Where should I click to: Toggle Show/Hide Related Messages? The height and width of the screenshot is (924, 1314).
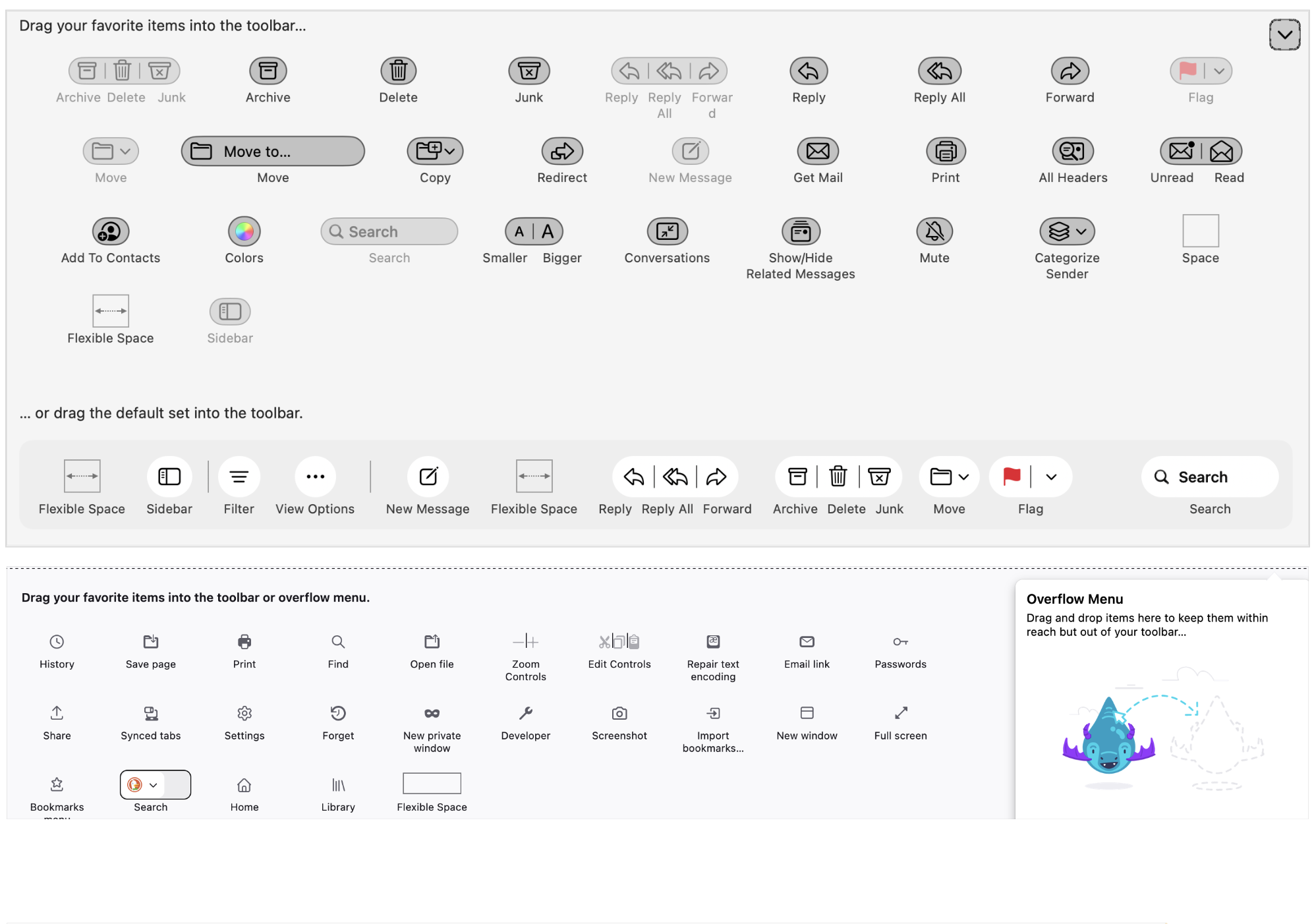800,232
